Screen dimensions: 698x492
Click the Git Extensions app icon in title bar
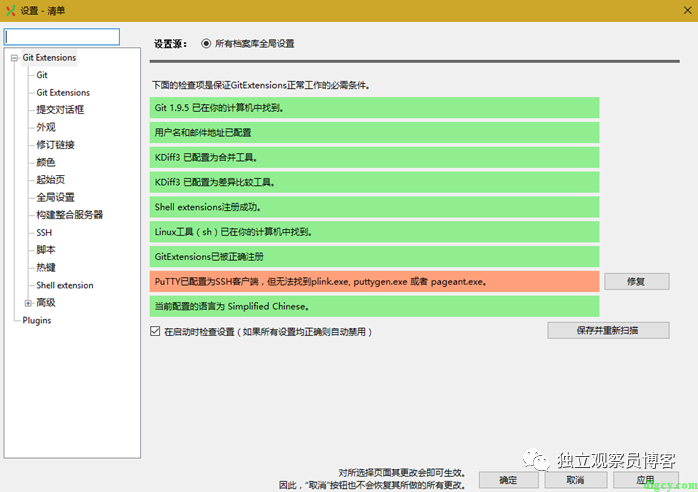tap(11, 10)
